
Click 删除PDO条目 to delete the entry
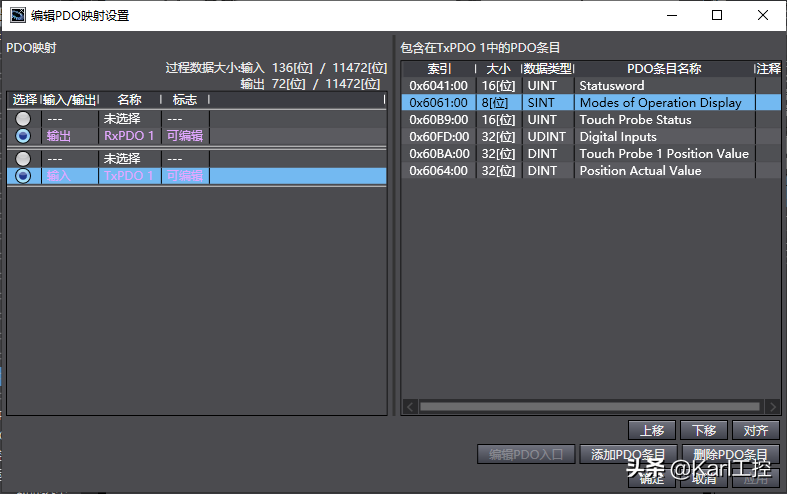coord(731,455)
